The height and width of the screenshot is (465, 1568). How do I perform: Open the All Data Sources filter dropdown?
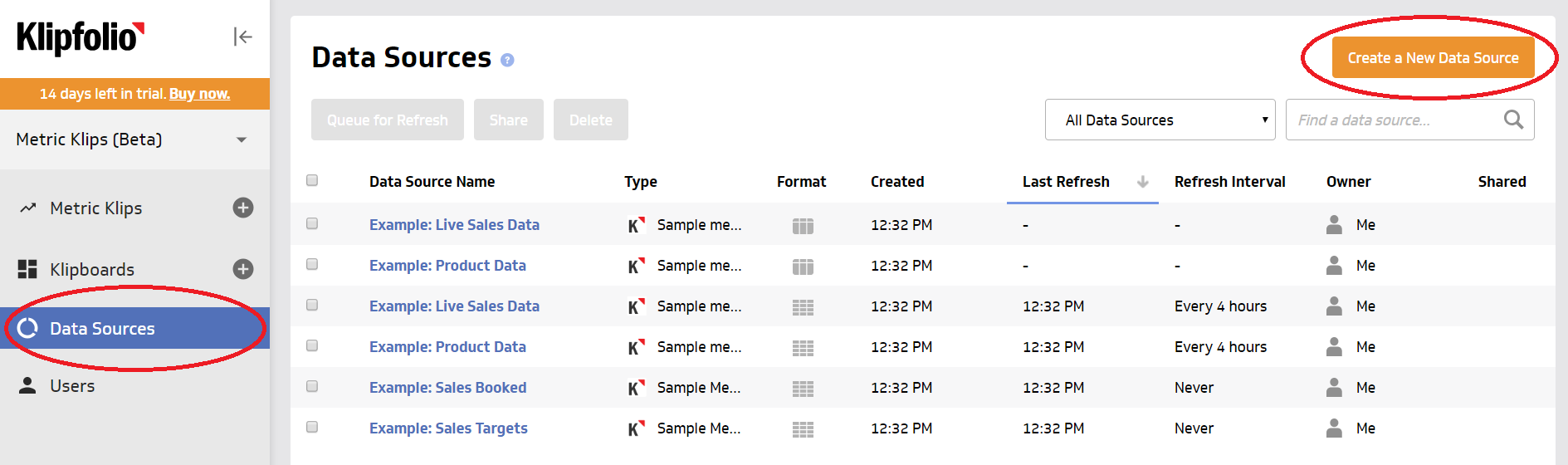coord(1160,120)
